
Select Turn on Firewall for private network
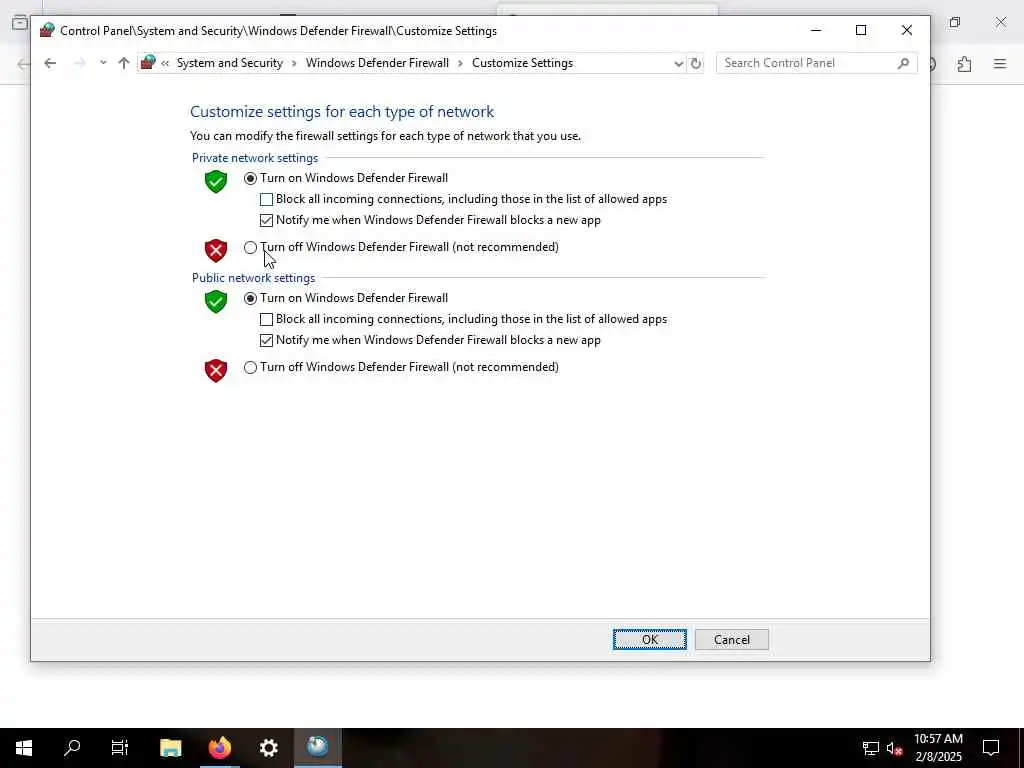click(250, 178)
